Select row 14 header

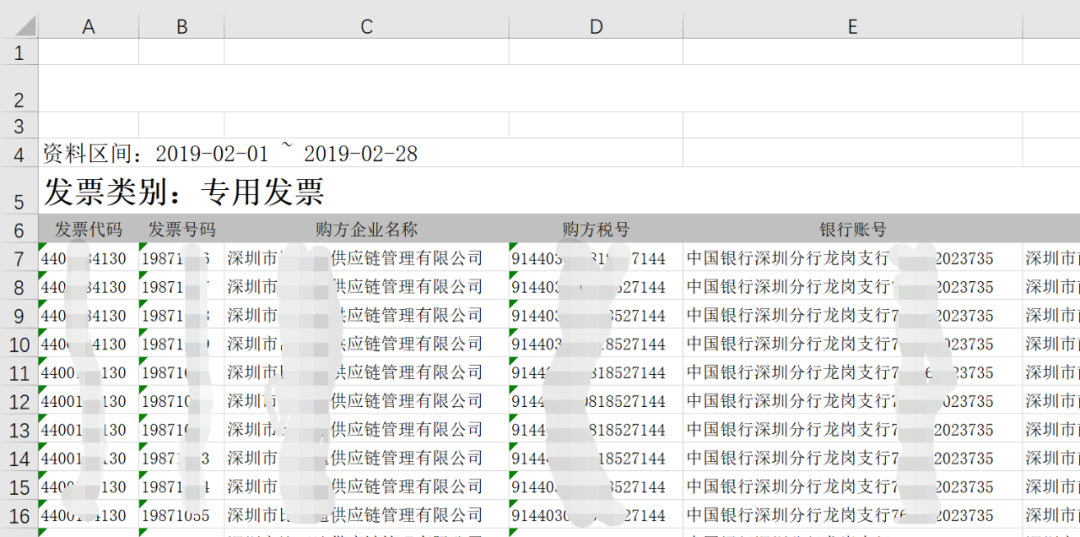19,458
